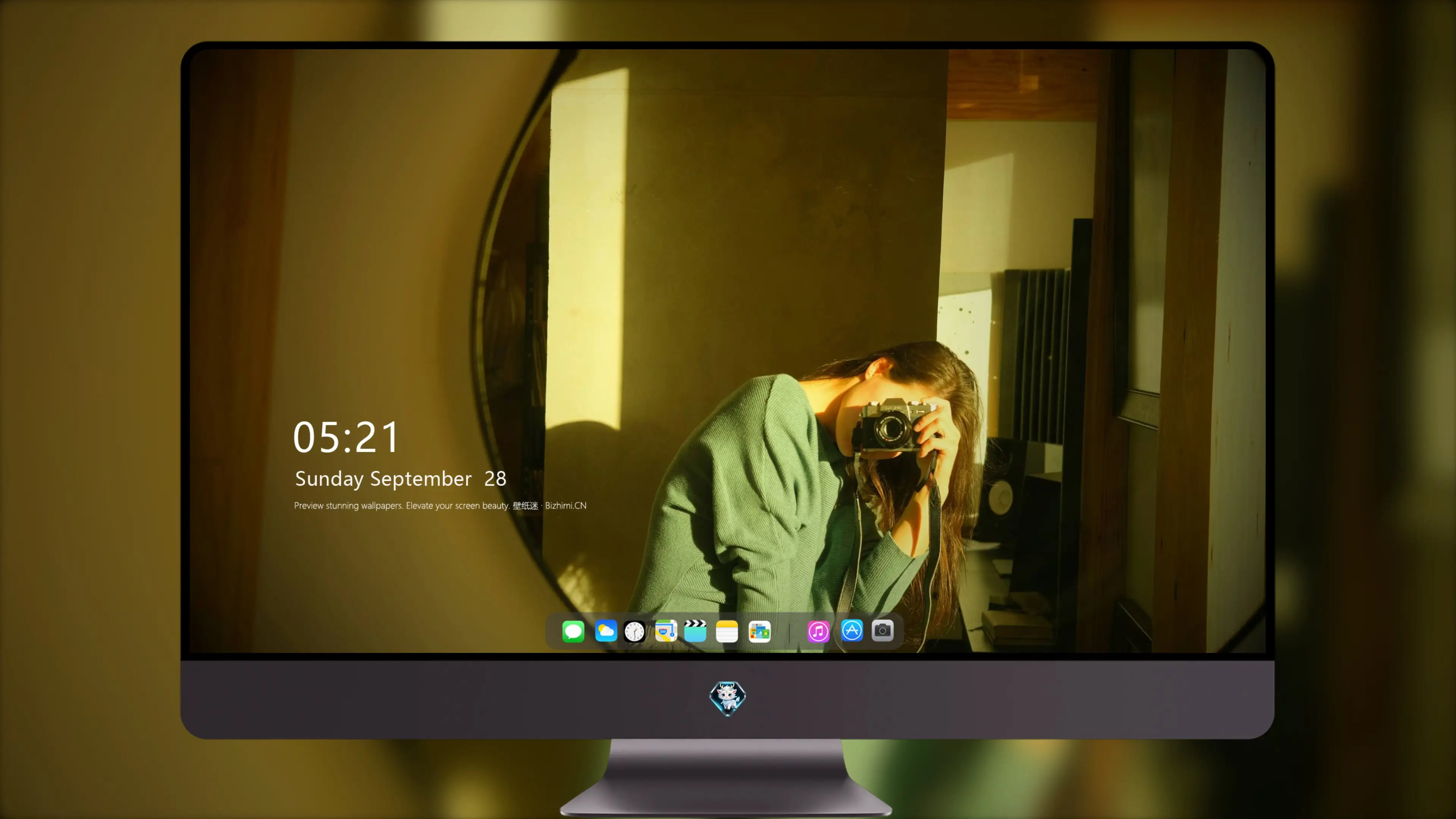Click the date text 'Sunday September 28'

click(x=401, y=479)
